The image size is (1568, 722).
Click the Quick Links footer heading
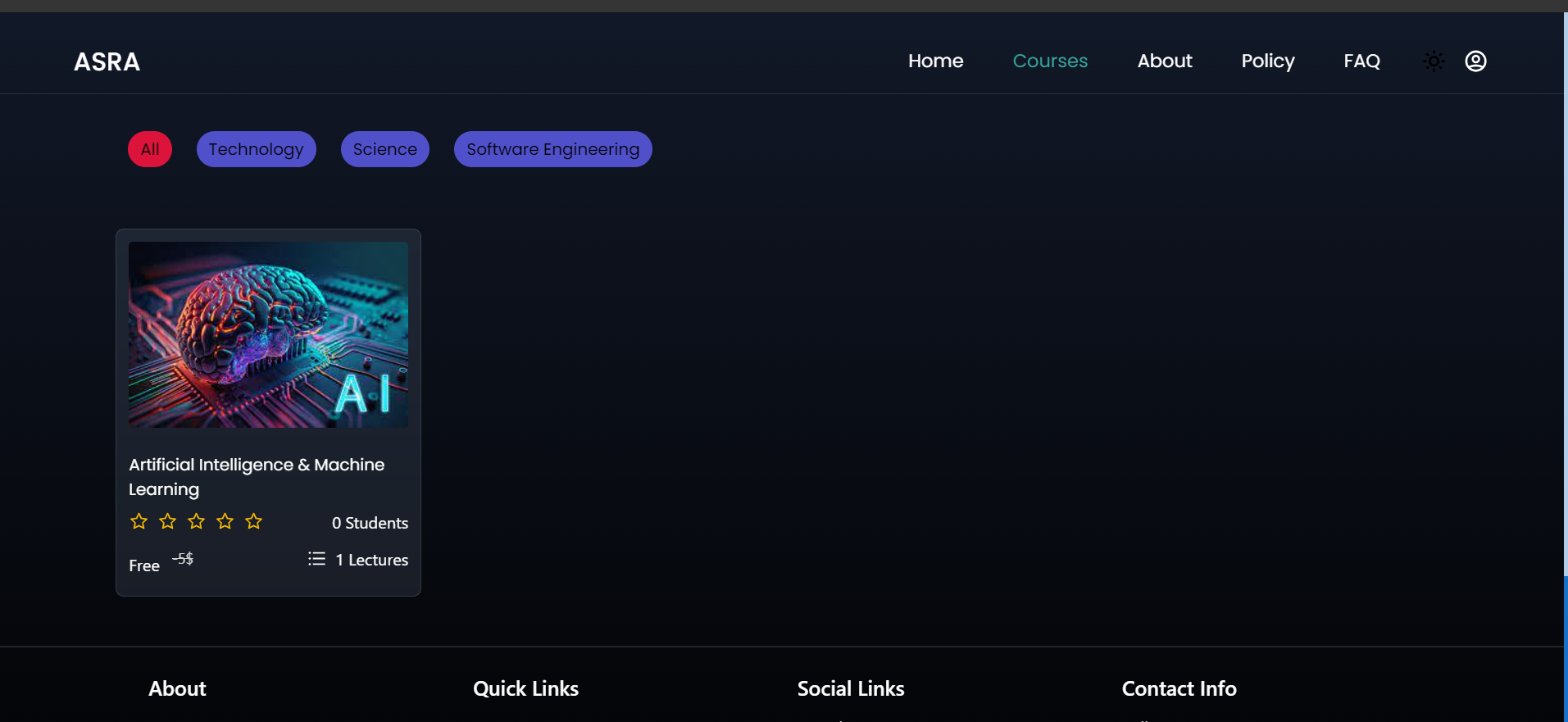tap(525, 688)
